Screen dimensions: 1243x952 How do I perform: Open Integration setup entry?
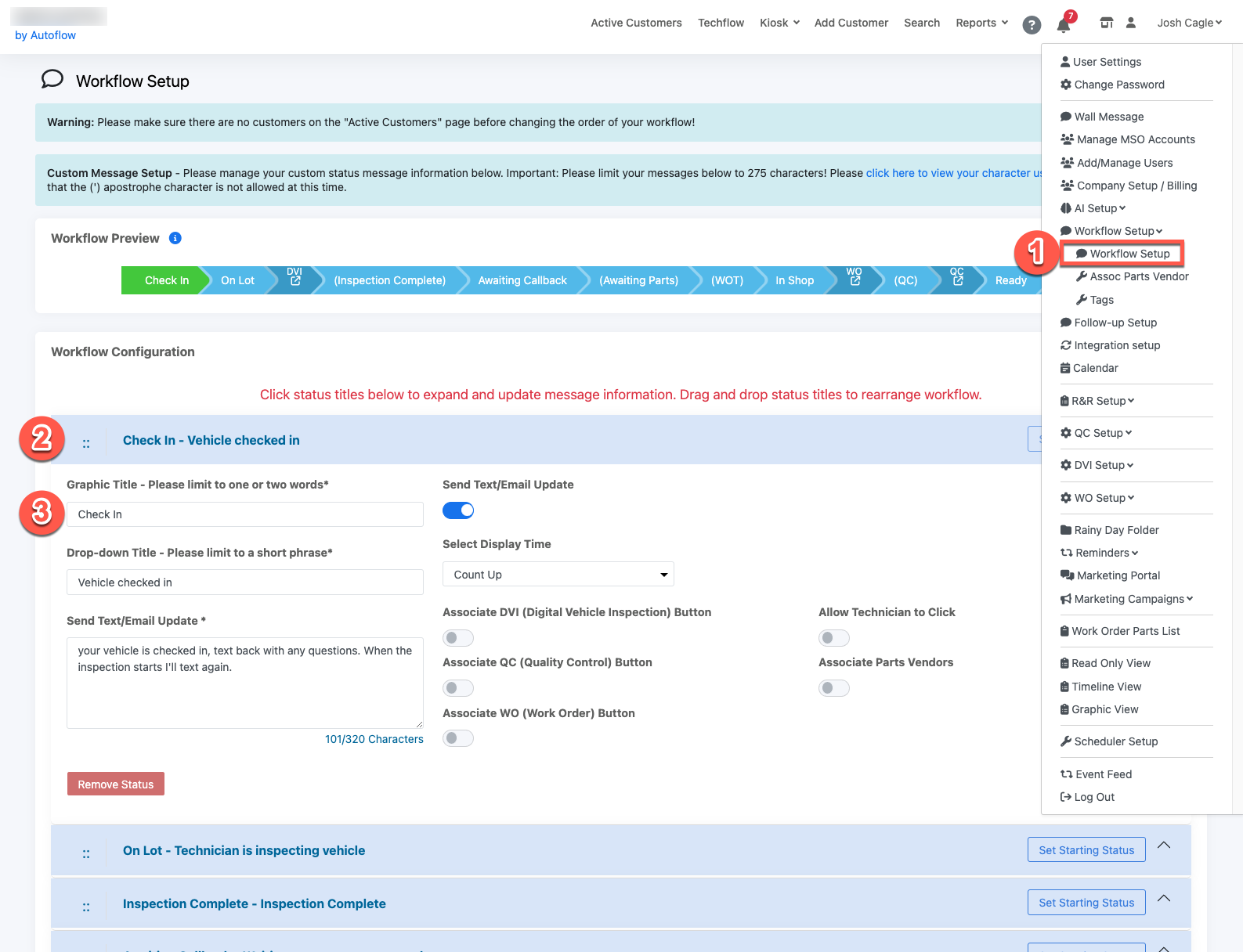[1110, 345]
